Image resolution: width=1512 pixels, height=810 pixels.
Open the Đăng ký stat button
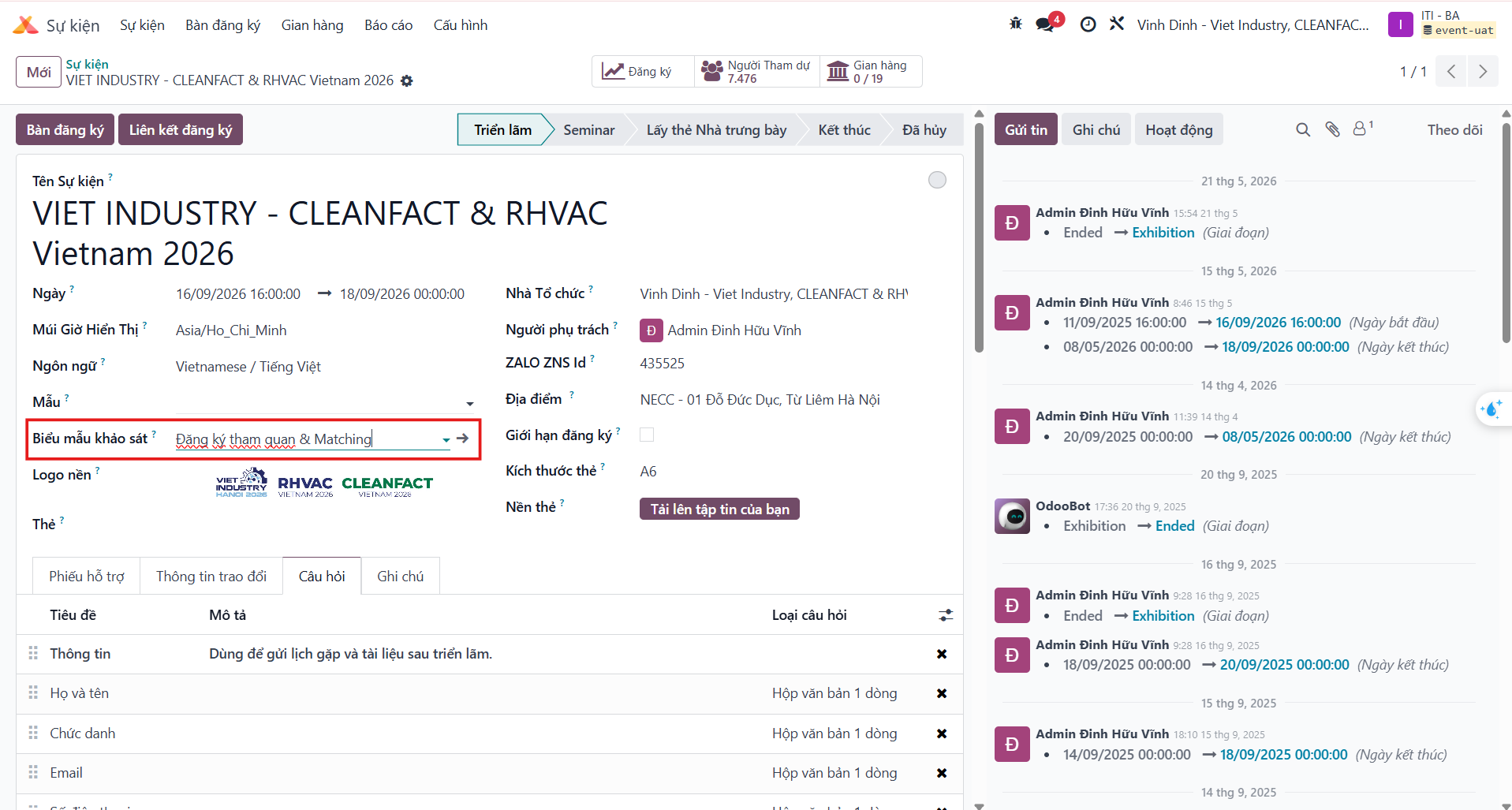pos(643,71)
